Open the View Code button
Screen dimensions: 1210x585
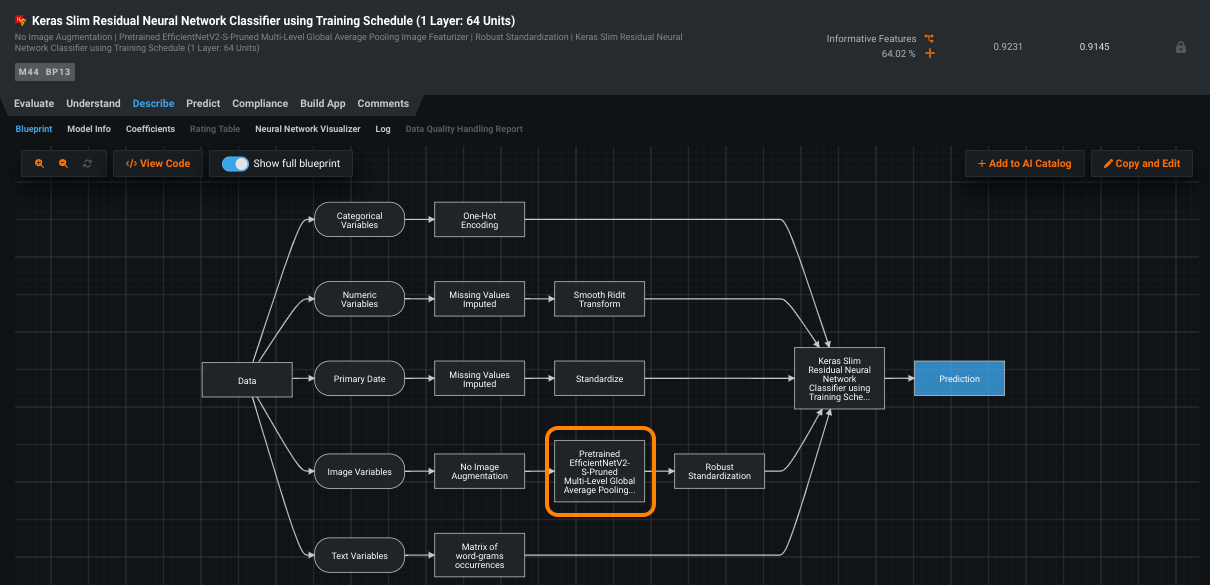158,164
